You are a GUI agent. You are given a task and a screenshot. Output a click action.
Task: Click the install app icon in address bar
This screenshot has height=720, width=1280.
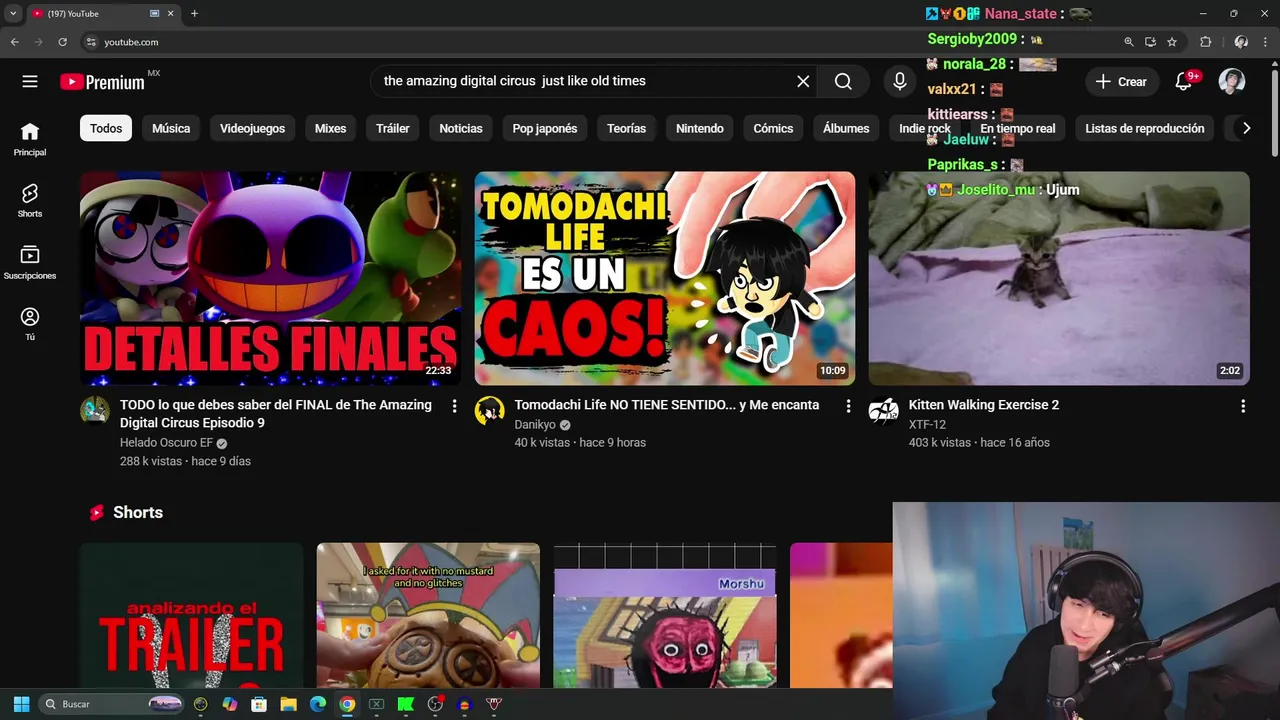[x=1150, y=42]
